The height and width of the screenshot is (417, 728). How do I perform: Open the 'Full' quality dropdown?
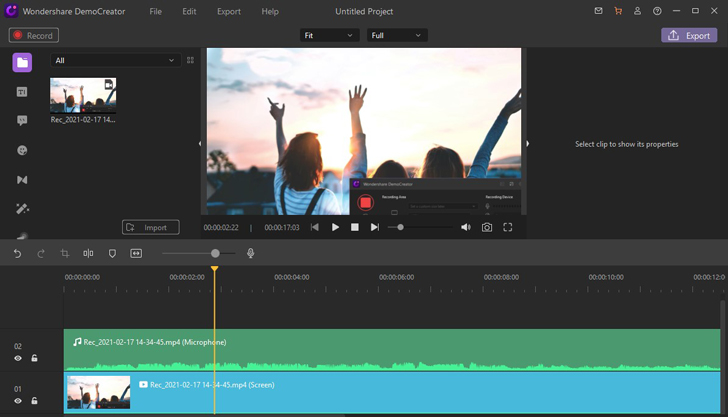tap(397, 35)
